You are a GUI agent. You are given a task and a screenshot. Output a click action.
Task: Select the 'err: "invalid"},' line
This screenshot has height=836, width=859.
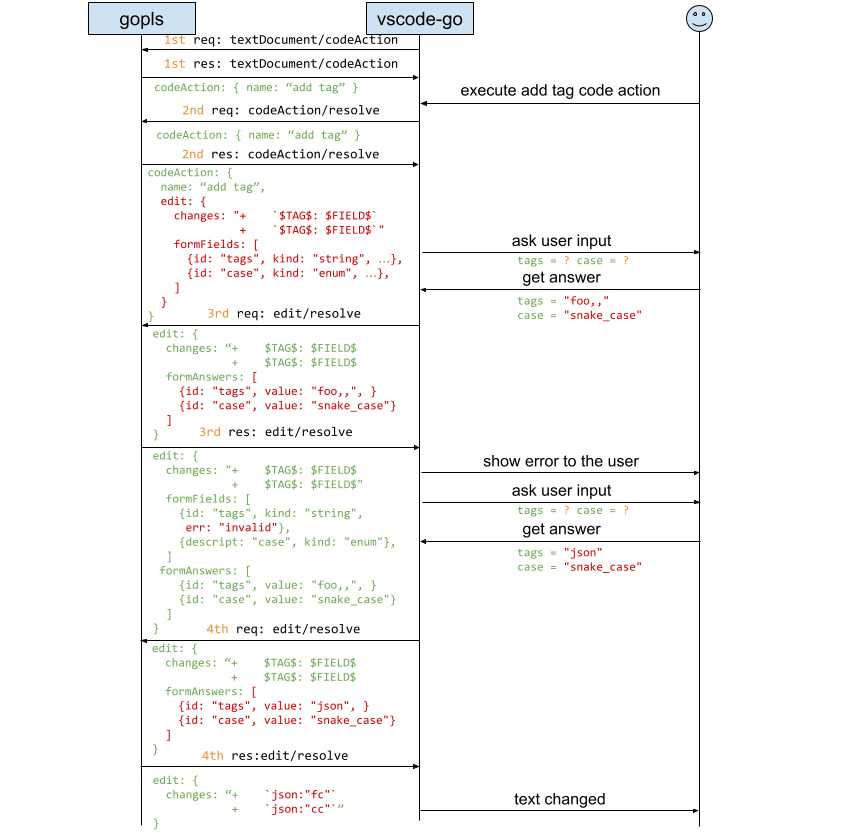click(x=237, y=528)
